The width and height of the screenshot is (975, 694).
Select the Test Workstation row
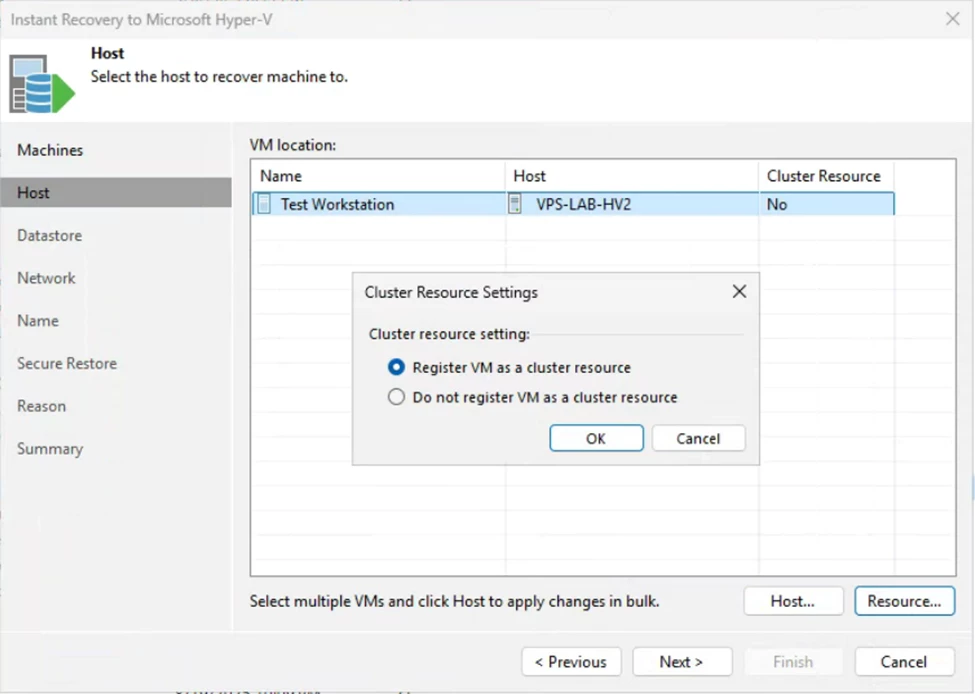[x=573, y=204]
